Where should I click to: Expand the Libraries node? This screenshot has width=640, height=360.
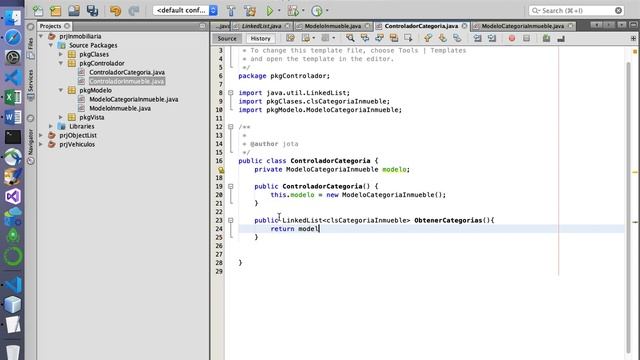point(51,126)
